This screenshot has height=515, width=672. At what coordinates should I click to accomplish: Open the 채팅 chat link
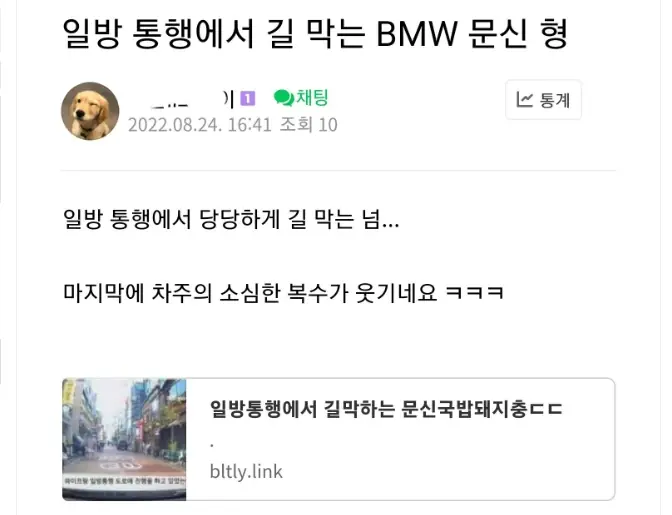[x=301, y=98]
